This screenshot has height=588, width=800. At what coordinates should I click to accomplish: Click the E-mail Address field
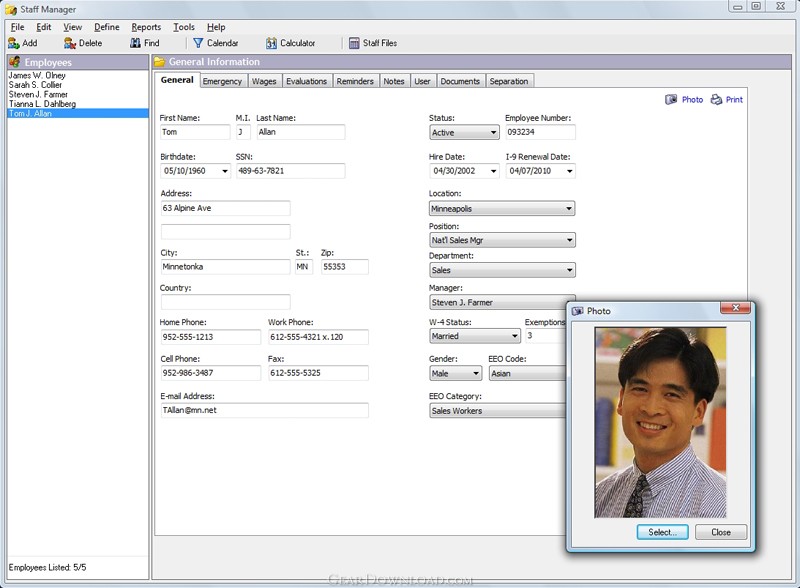264,411
